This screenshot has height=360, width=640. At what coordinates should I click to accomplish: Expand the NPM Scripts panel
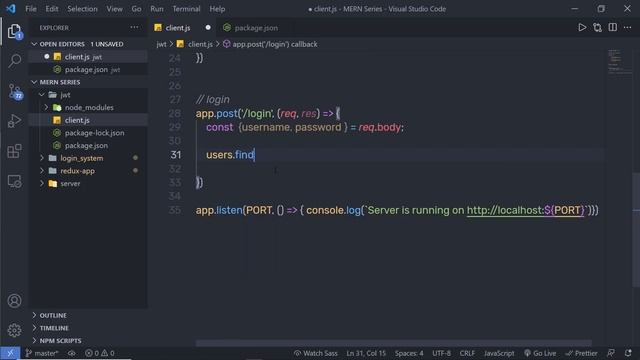click(x=34, y=341)
